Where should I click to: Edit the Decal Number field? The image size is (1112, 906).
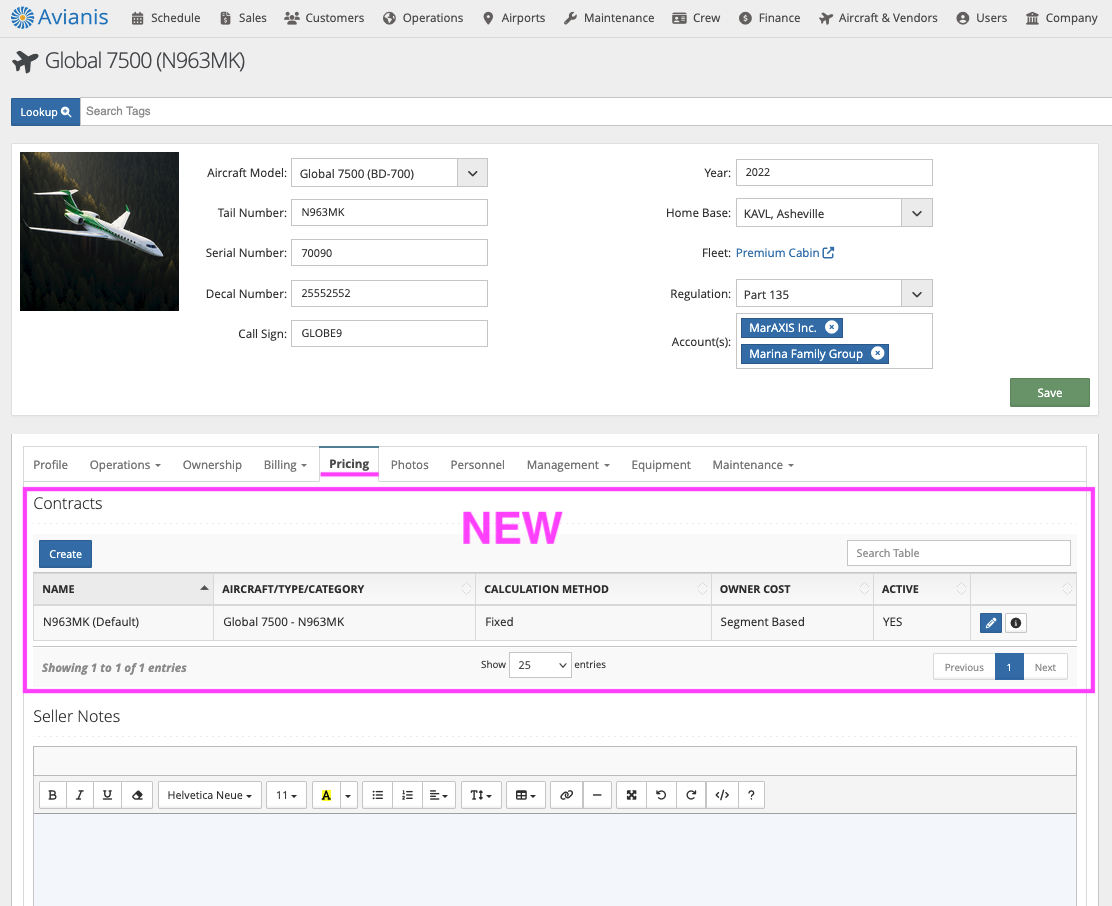tap(389, 293)
